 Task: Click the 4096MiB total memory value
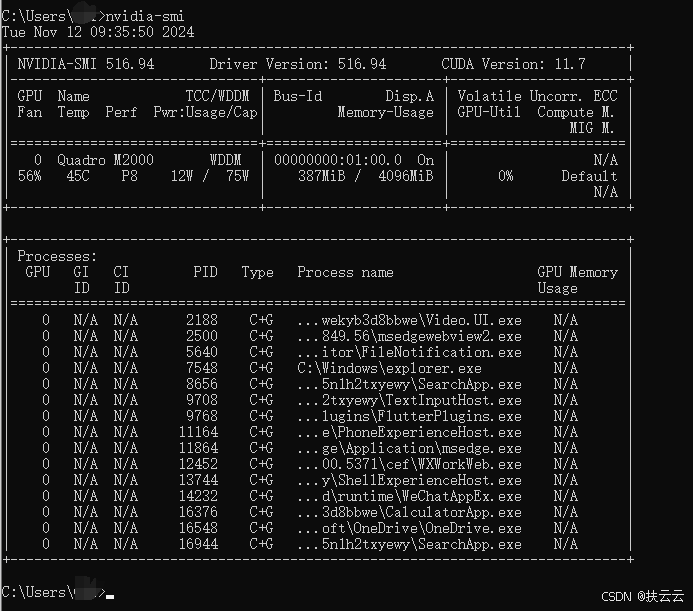click(406, 176)
